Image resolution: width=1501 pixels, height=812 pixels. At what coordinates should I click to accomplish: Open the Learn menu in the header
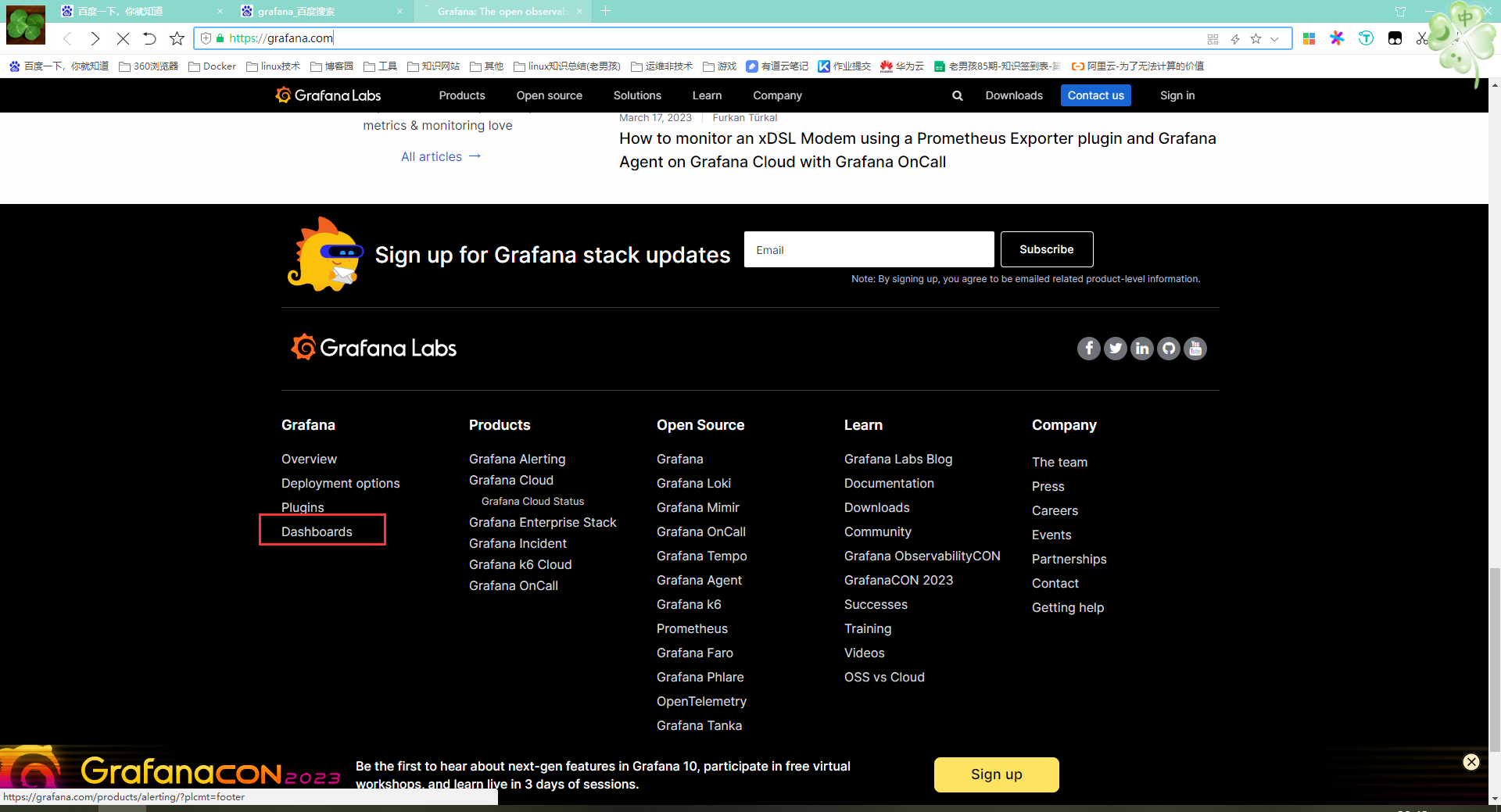(707, 95)
